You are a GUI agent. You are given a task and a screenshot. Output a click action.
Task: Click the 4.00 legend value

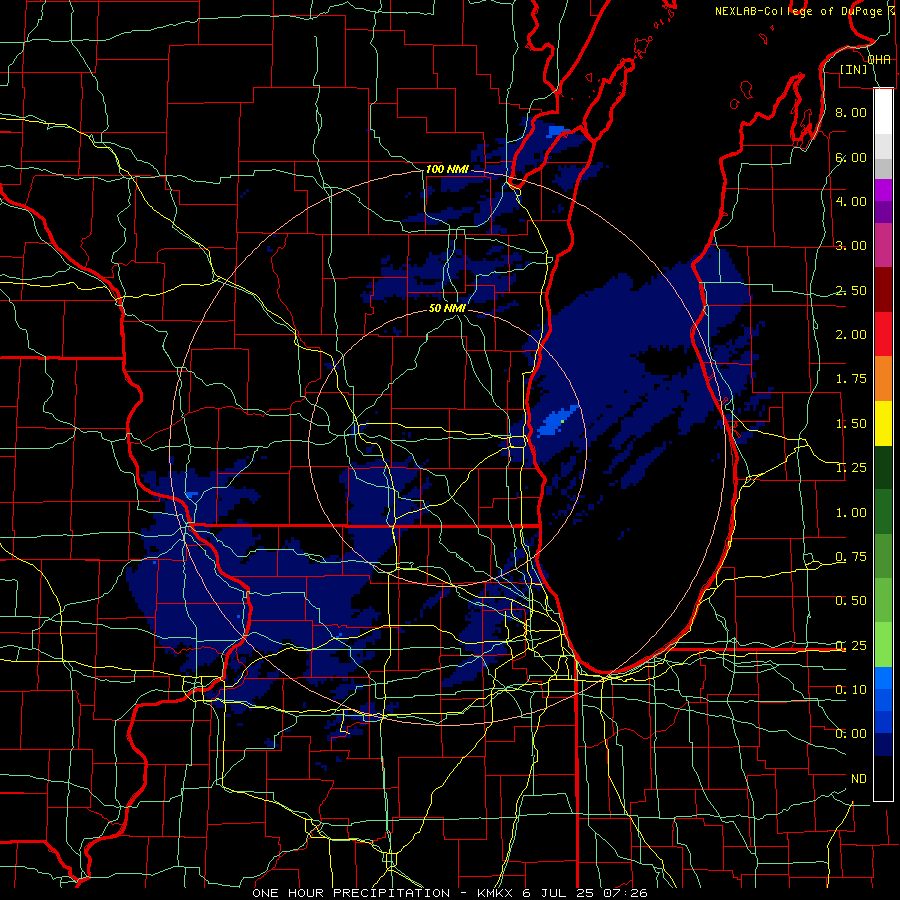pos(850,201)
